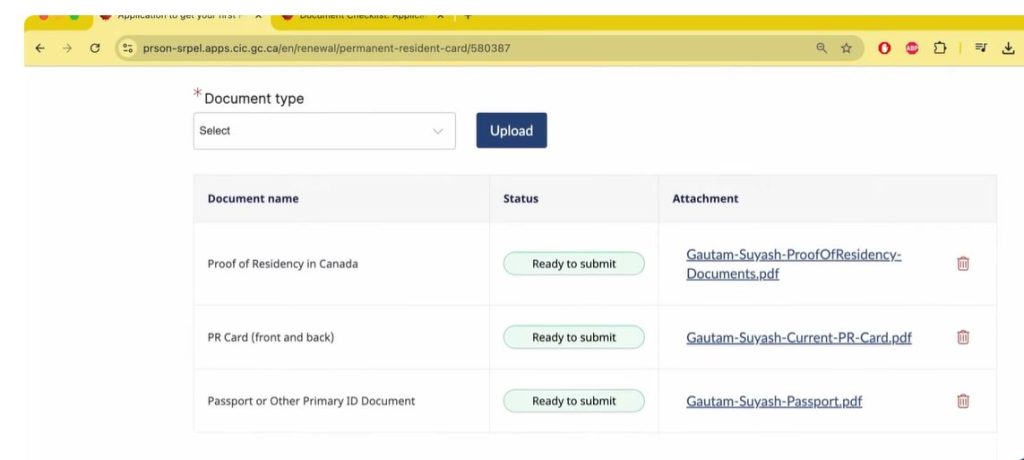Click the Document type field label
Image resolution: width=1024 pixels, height=460 pixels.
(x=254, y=99)
